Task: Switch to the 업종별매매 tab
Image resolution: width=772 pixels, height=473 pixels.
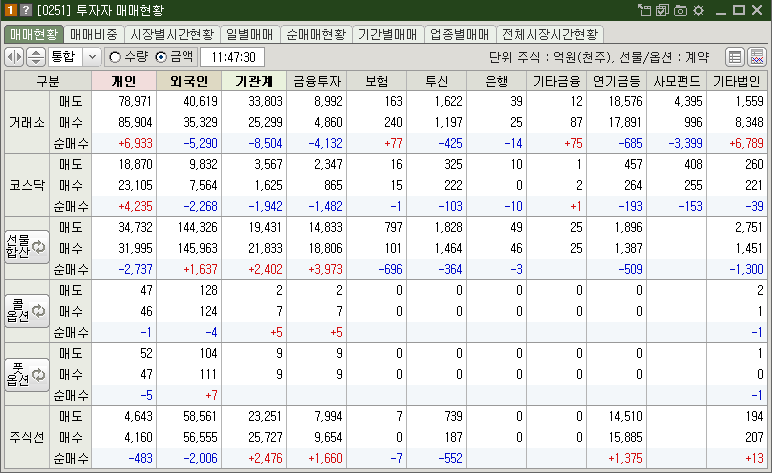Action: click(x=459, y=34)
